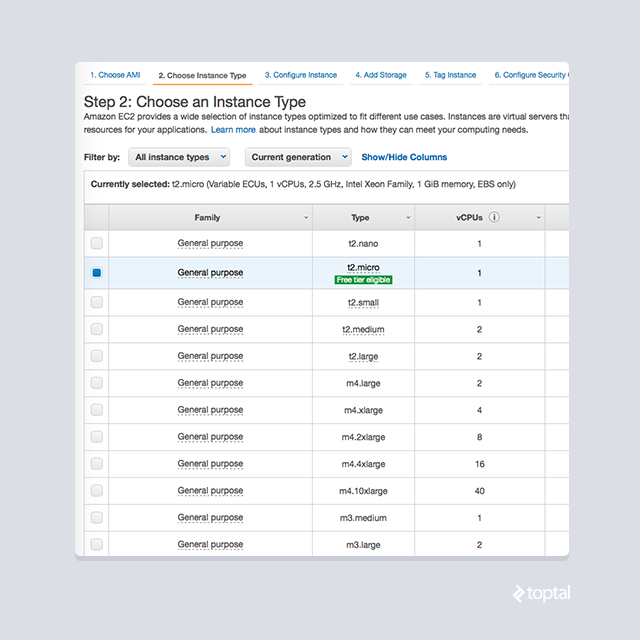The image size is (640, 640).
Task: Click the m4.2xlarge type cell
Action: point(363,437)
